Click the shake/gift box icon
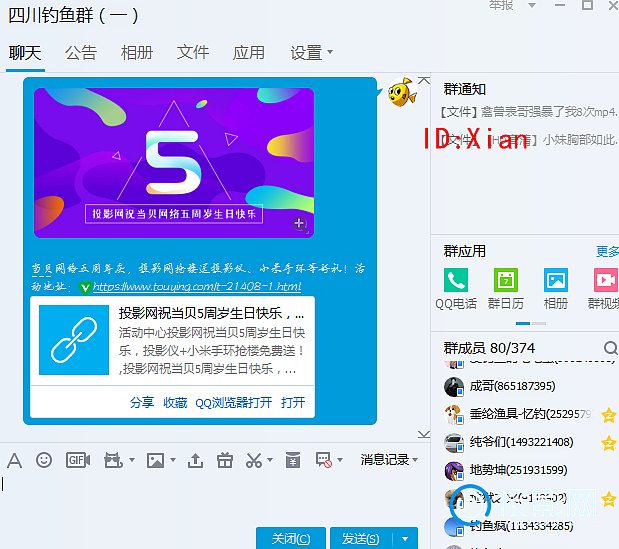The height and width of the screenshot is (549, 619). tap(113, 460)
